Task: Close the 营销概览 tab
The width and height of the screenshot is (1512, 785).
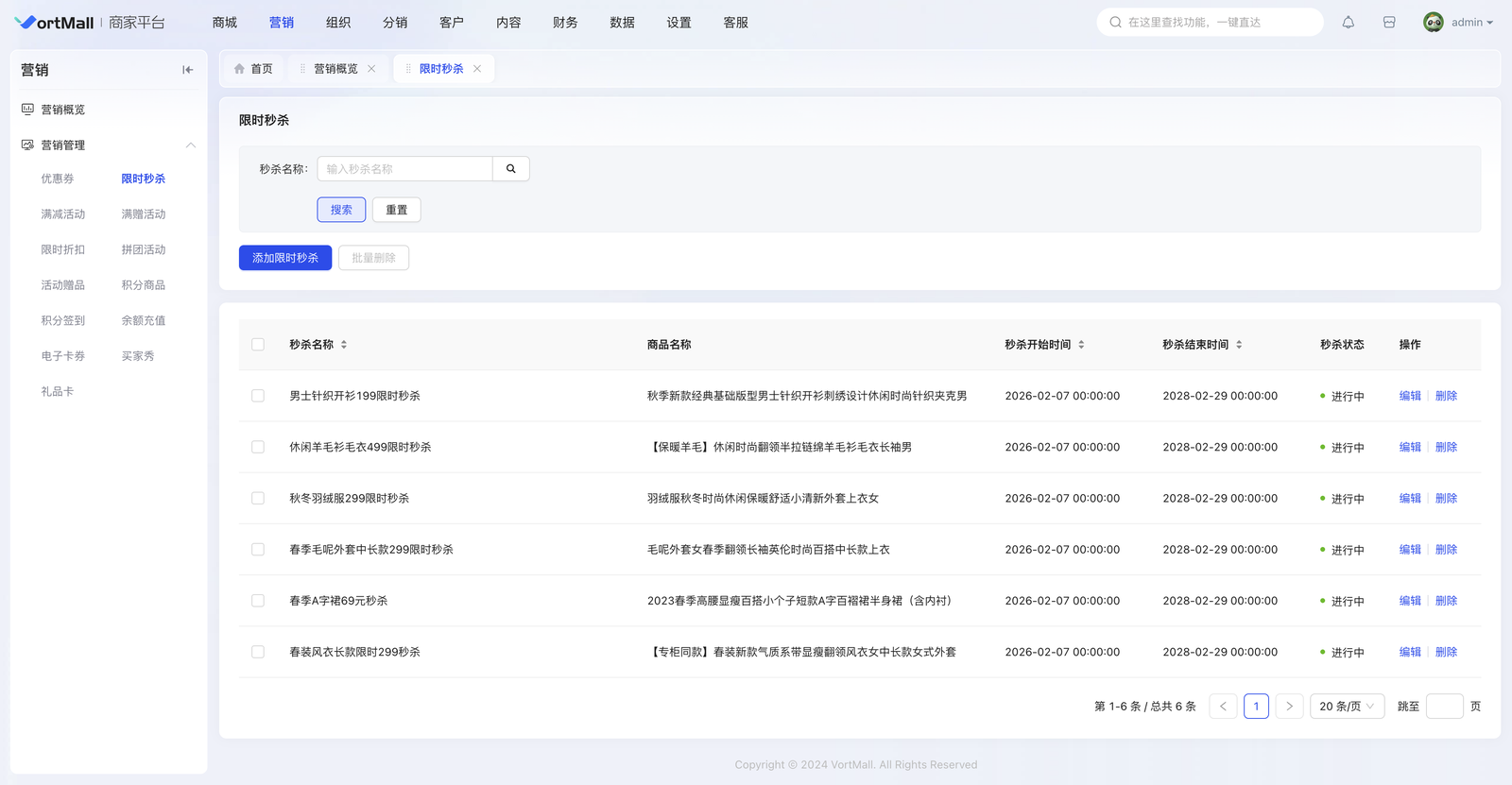Action: point(371,69)
